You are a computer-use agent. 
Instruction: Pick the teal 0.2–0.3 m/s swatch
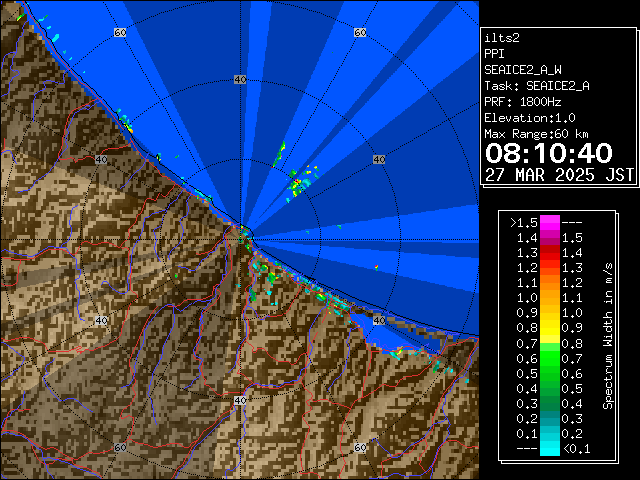(550, 418)
